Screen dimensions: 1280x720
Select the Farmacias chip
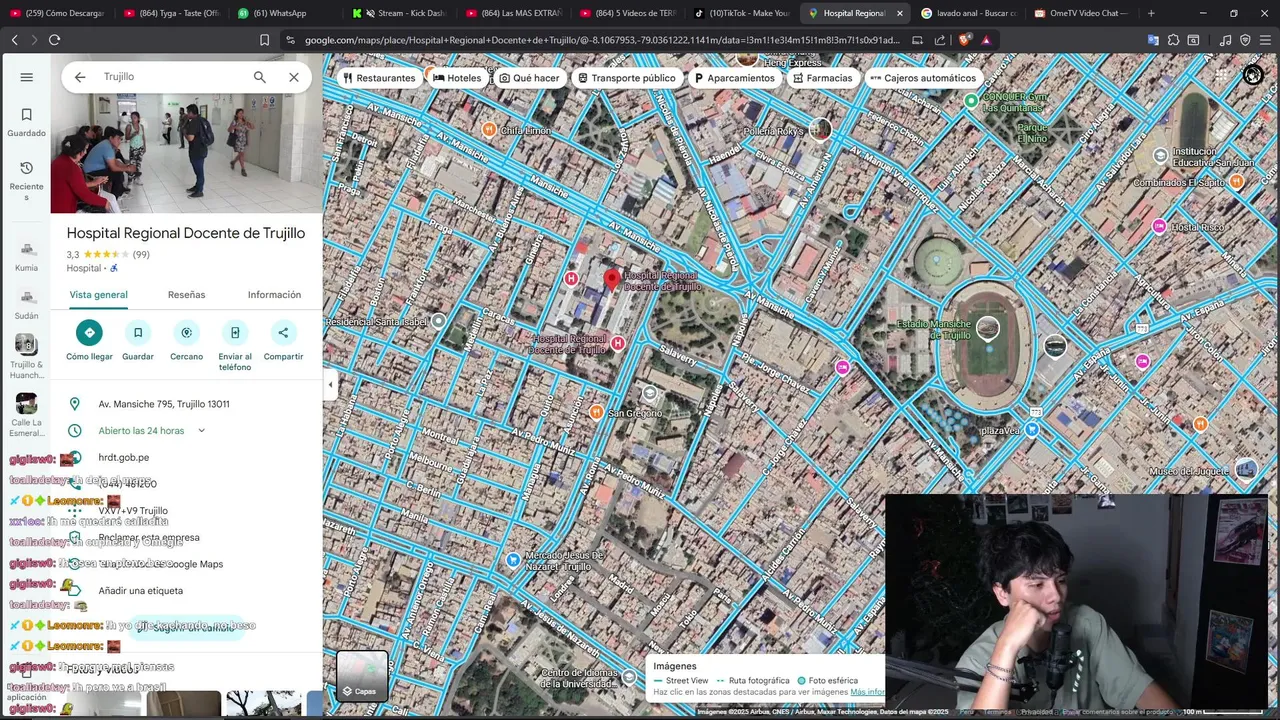(x=822, y=78)
